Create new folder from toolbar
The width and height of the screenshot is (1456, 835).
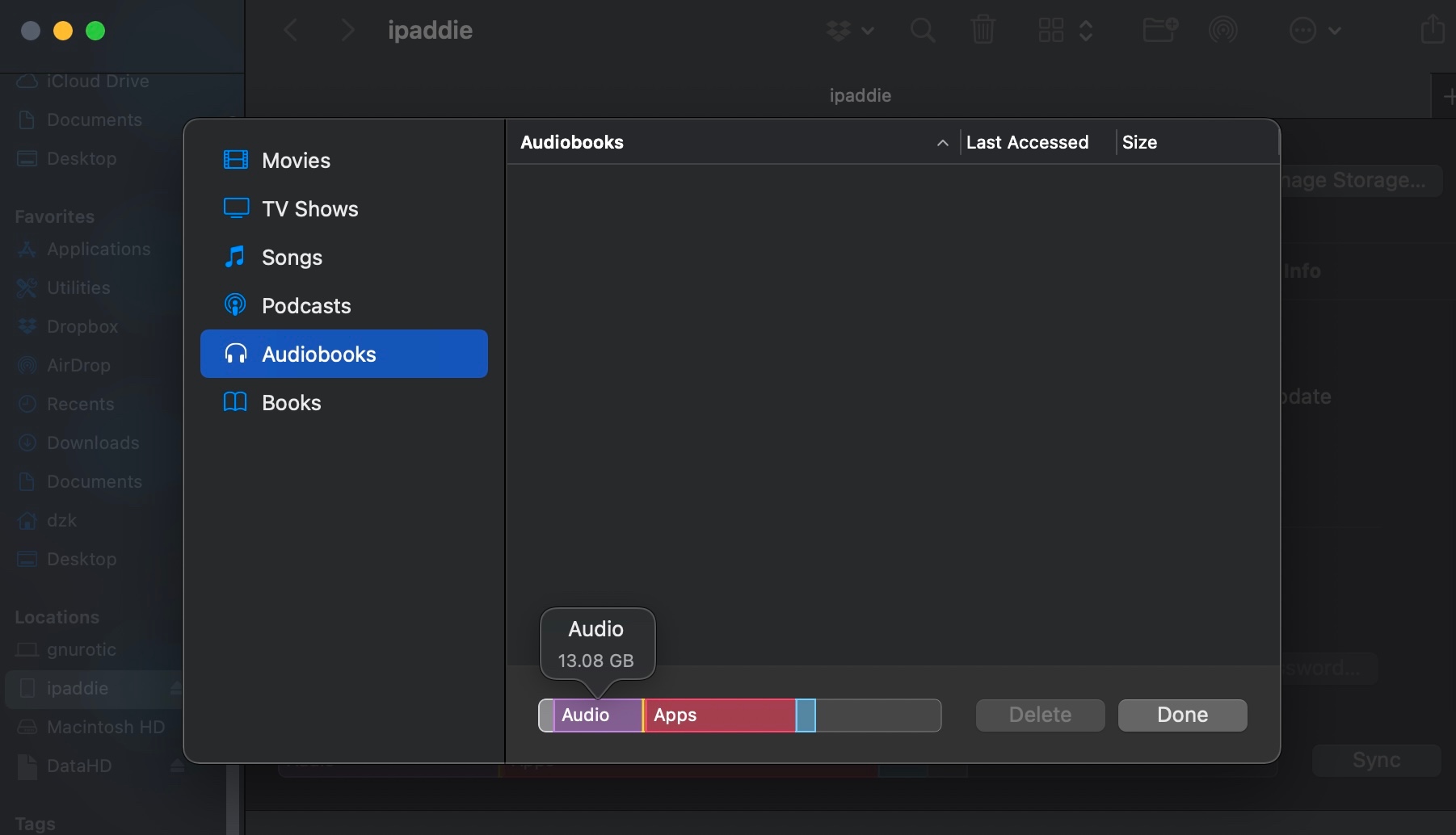[x=1160, y=31]
